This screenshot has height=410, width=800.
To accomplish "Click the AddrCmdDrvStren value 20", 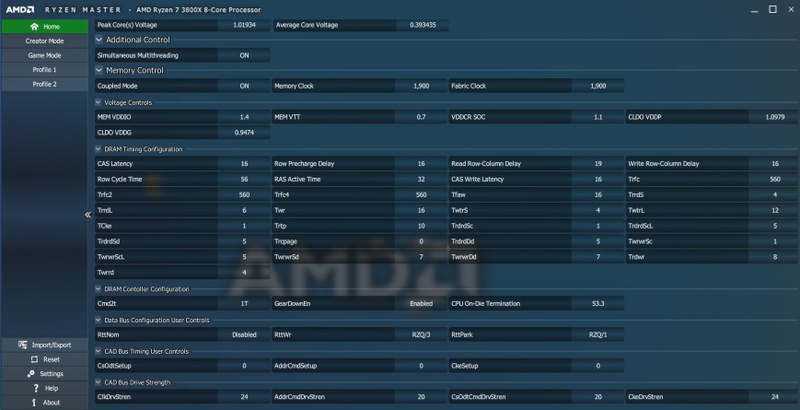I will pyautogui.click(x=421, y=397).
